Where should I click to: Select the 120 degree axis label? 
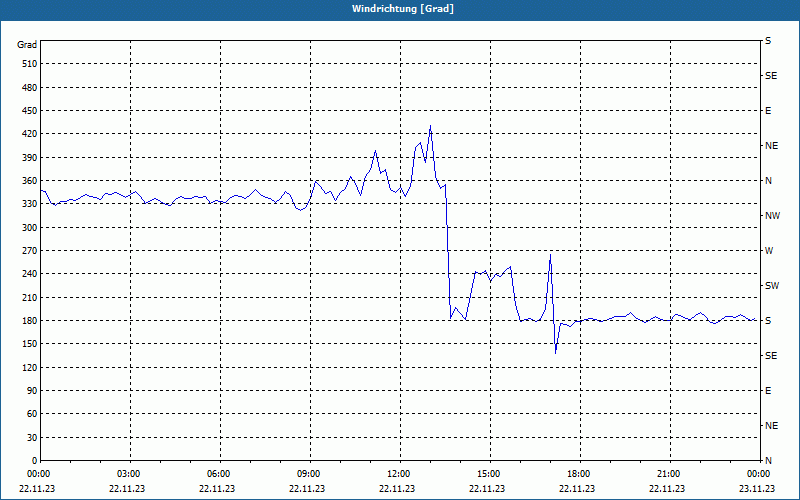click(30, 367)
